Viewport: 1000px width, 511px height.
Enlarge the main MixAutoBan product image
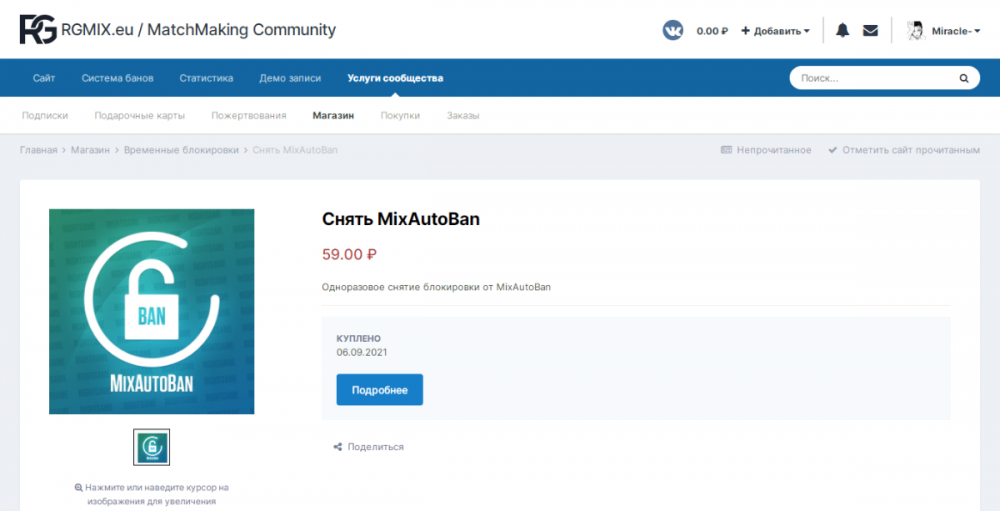click(152, 311)
